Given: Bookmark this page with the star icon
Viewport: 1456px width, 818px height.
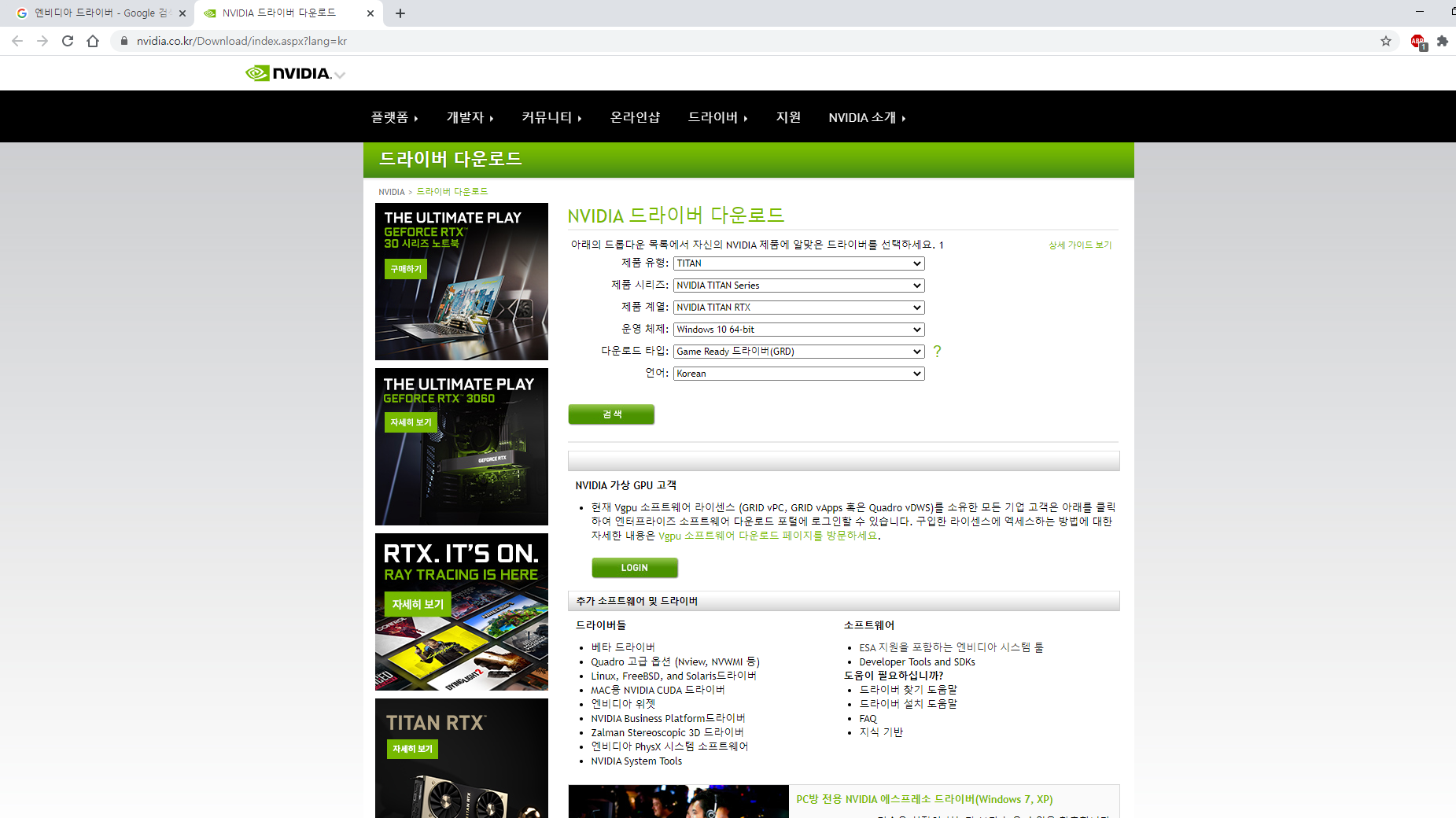Looking at the screenshot, I should 1386,41.
